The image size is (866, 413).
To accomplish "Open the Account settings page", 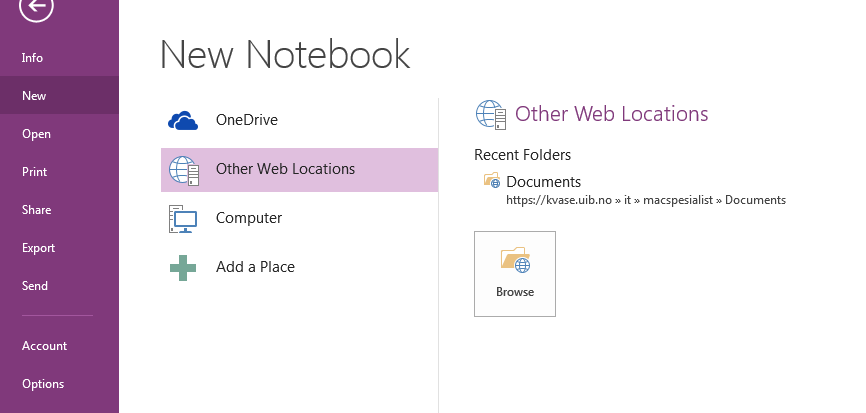I will (44, 346).
